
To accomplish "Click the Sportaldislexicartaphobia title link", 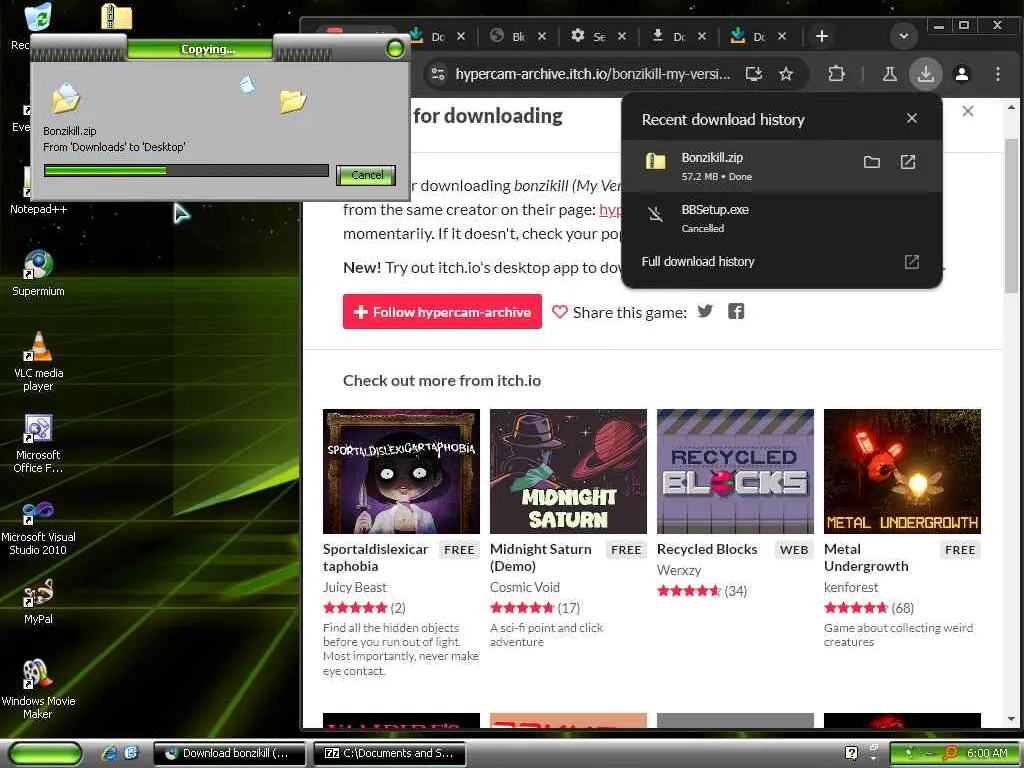I will coord(376,557).
